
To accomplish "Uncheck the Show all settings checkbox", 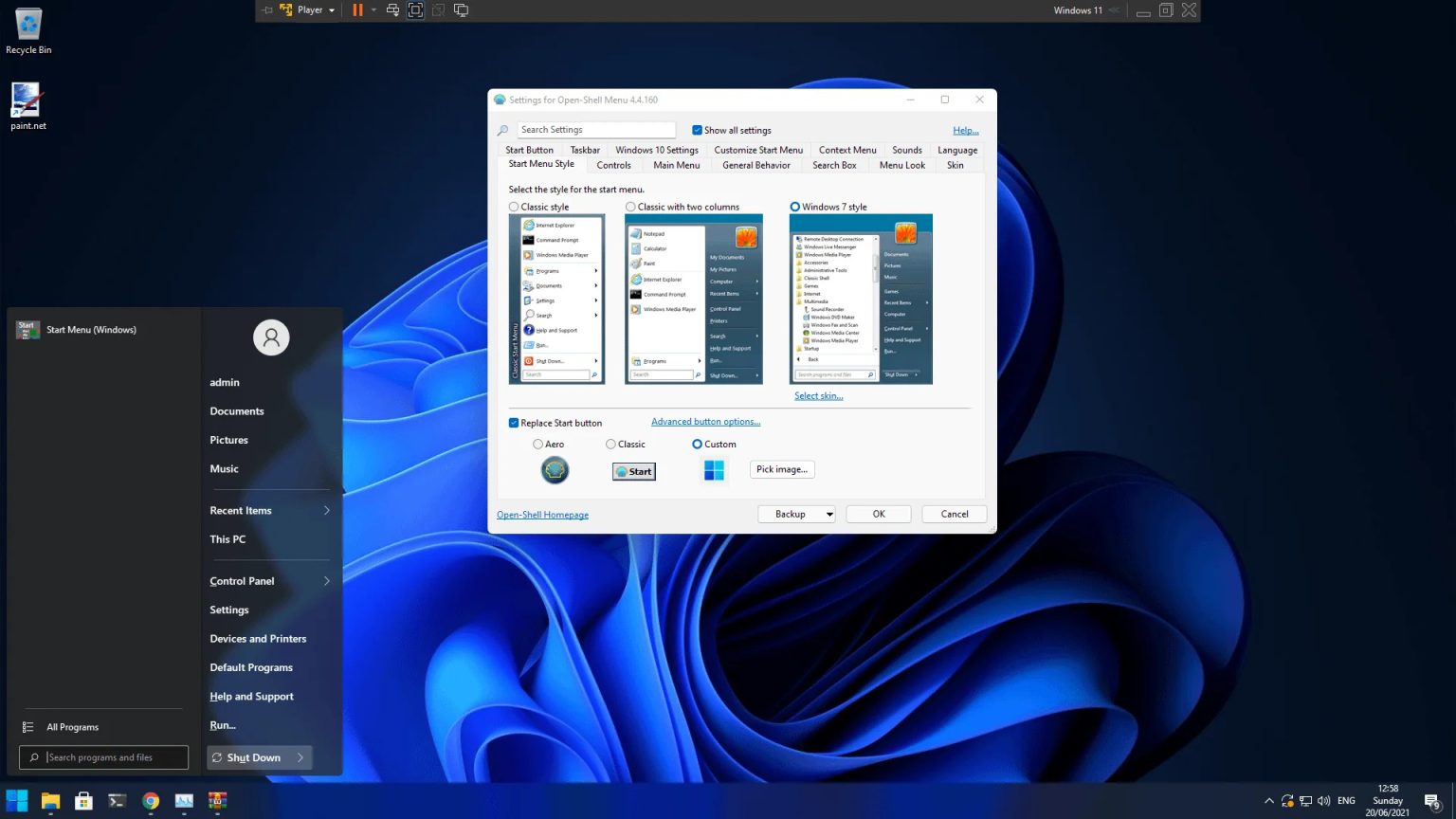I will click(x=698, y=130).
